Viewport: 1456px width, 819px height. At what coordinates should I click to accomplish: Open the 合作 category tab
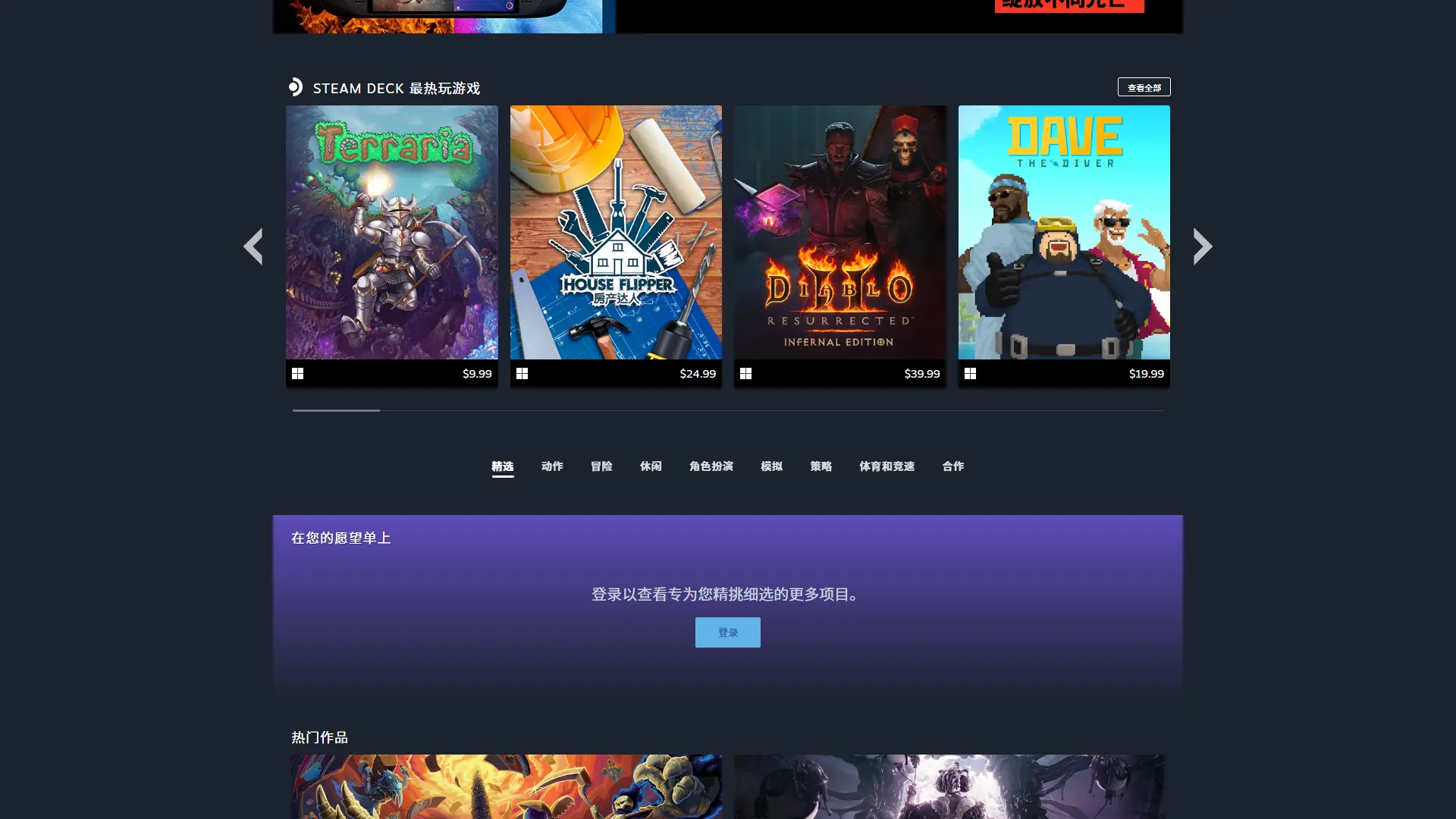(952, 466)
